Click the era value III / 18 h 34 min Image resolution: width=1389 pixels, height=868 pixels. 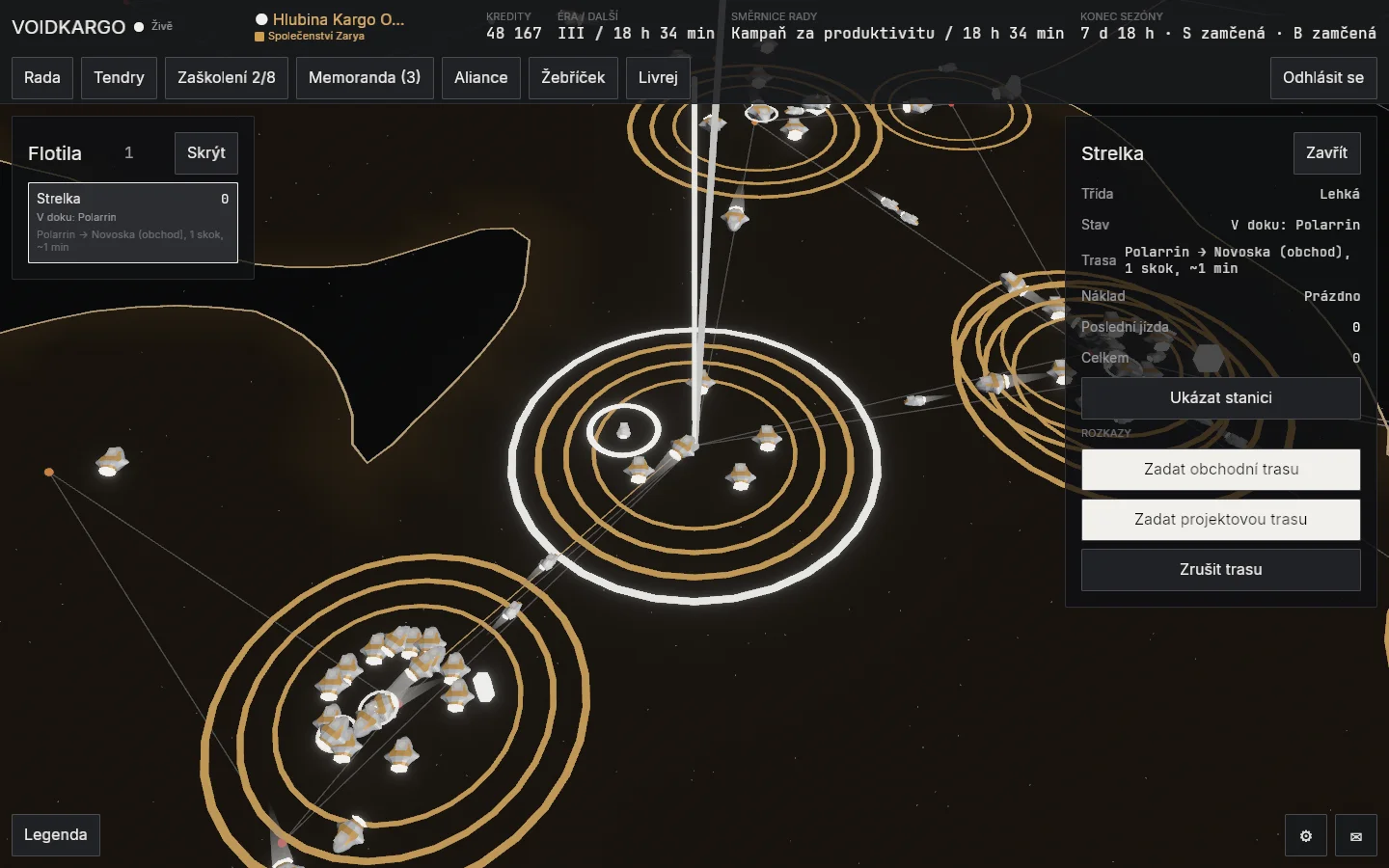pos(636,34)
